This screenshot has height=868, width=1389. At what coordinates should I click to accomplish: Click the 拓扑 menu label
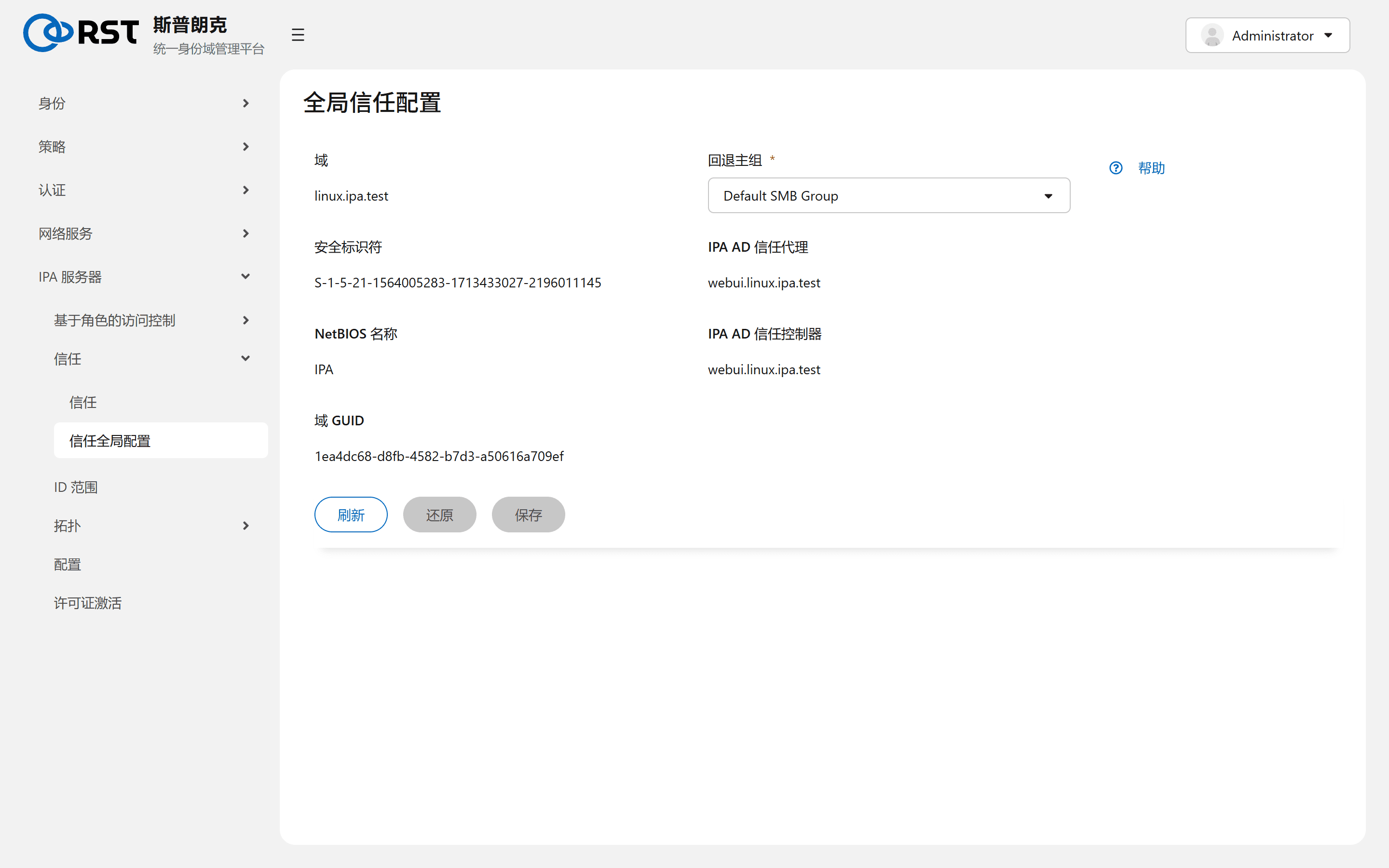click(x=68, y=526)
